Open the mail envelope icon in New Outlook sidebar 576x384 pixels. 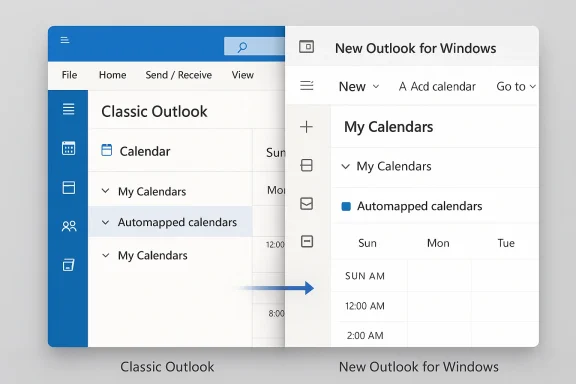(306, 204)
